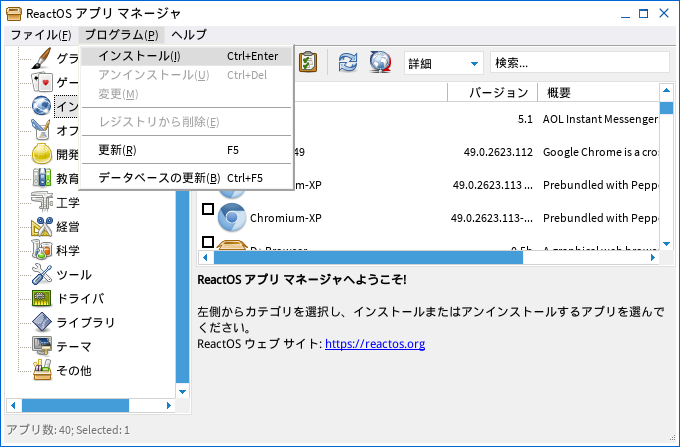Click the globe database update toolbar icon
The image size is (680, 447).
380,62
